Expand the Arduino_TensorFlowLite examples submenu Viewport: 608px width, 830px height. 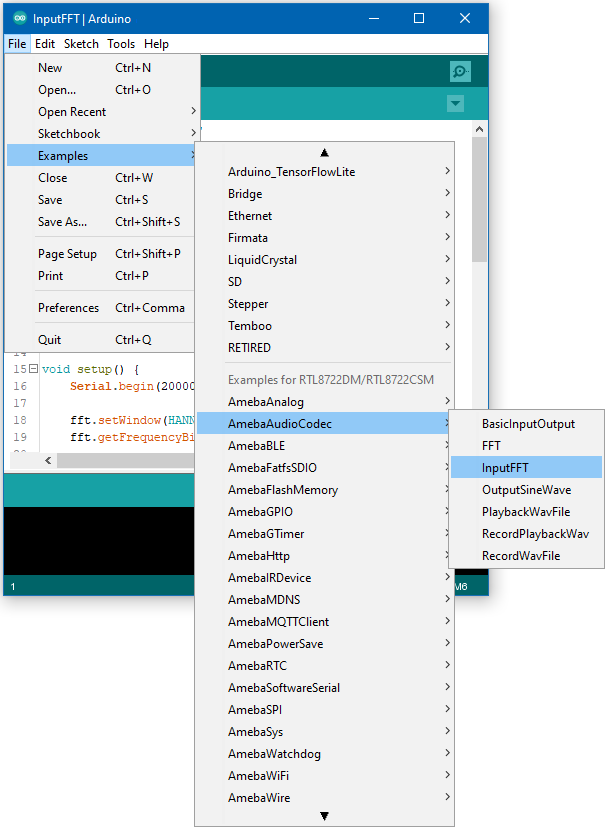(x=291, y=172)
